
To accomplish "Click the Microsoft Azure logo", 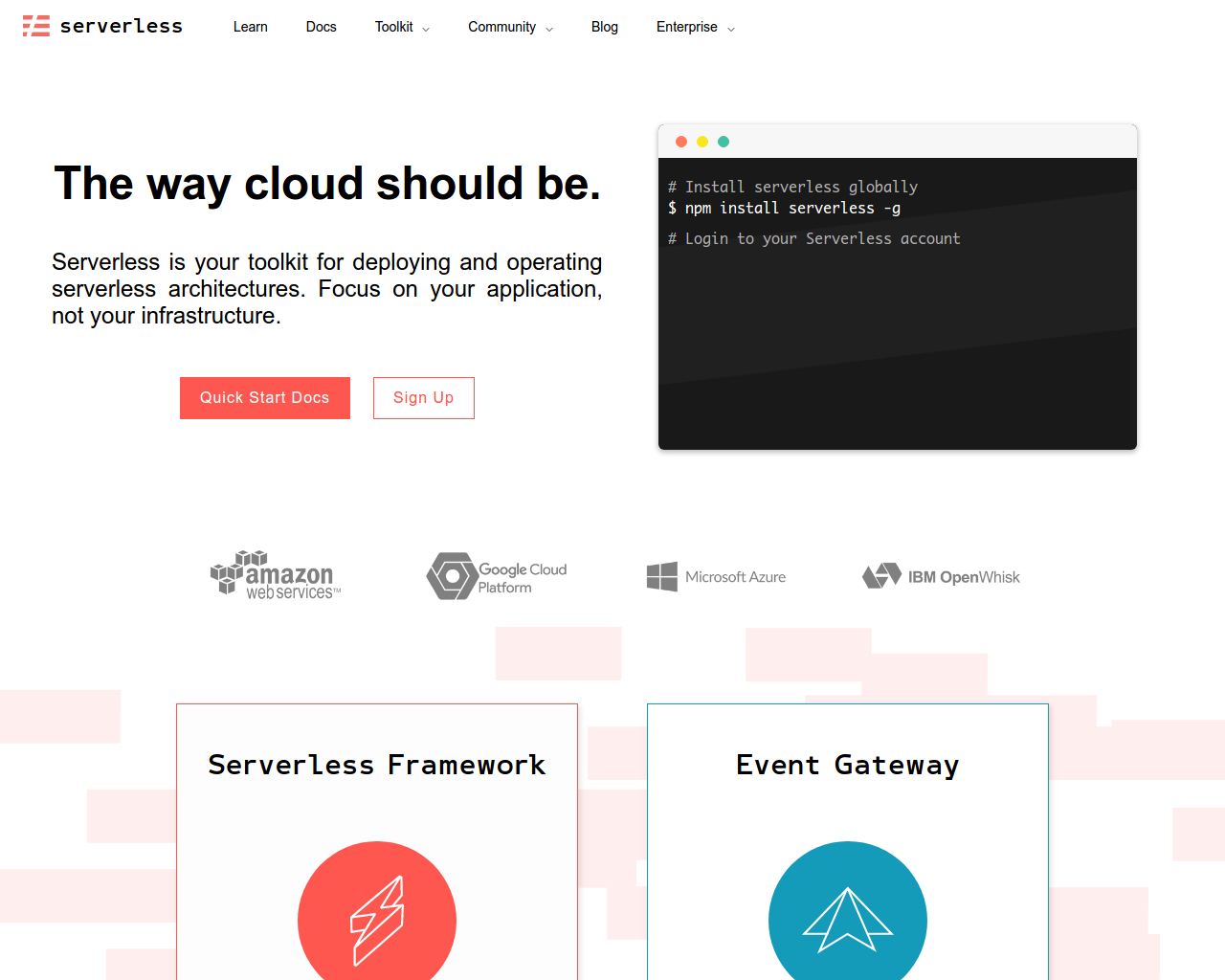I will point(716,576).
